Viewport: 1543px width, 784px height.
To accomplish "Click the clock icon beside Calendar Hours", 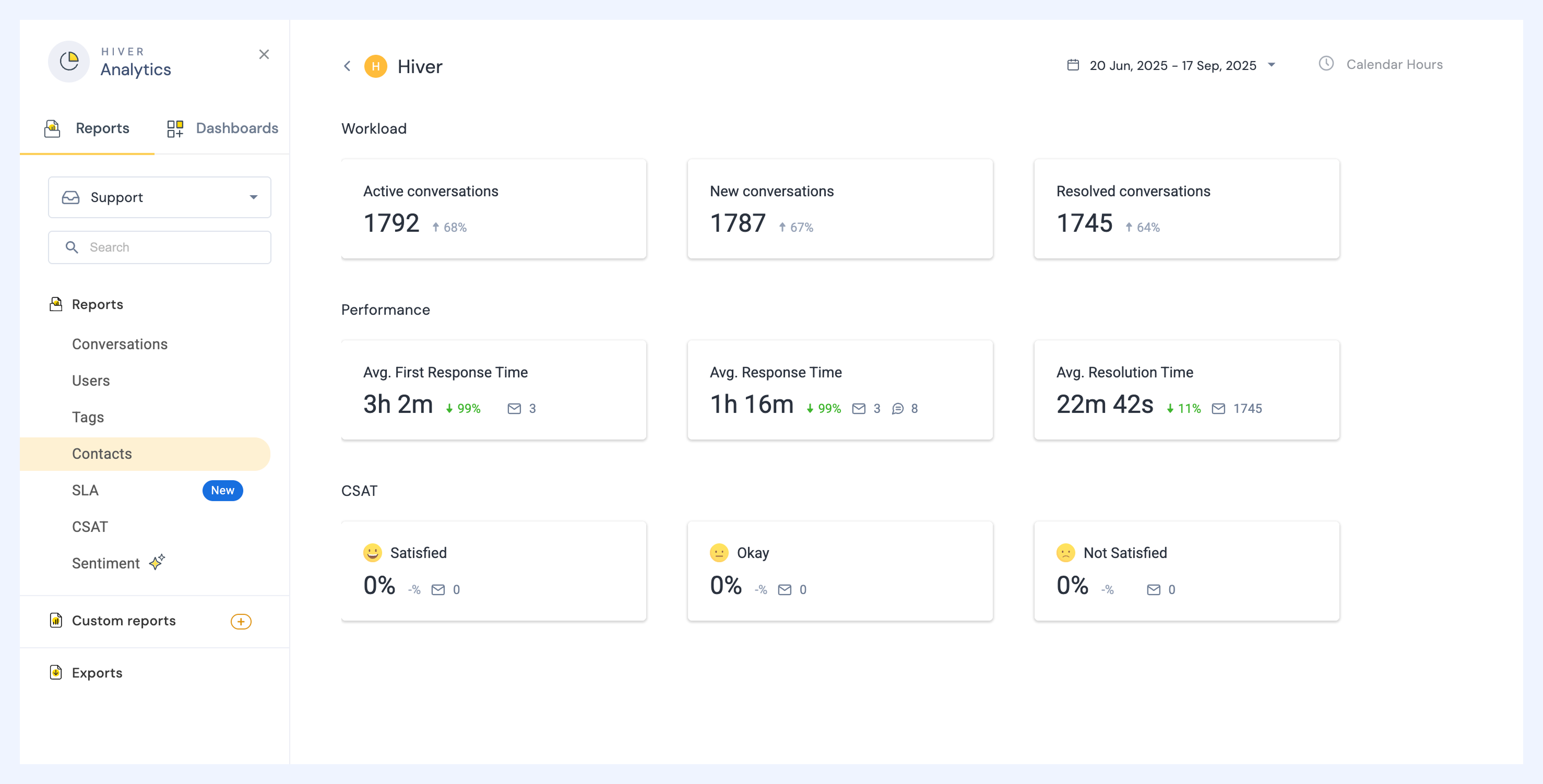I will [1325, 64].
